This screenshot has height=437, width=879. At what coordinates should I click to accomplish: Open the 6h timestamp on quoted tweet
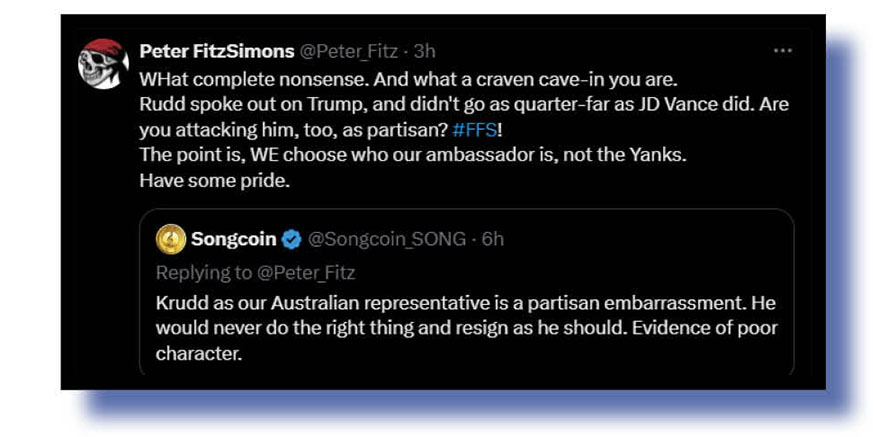coord(491,239)
